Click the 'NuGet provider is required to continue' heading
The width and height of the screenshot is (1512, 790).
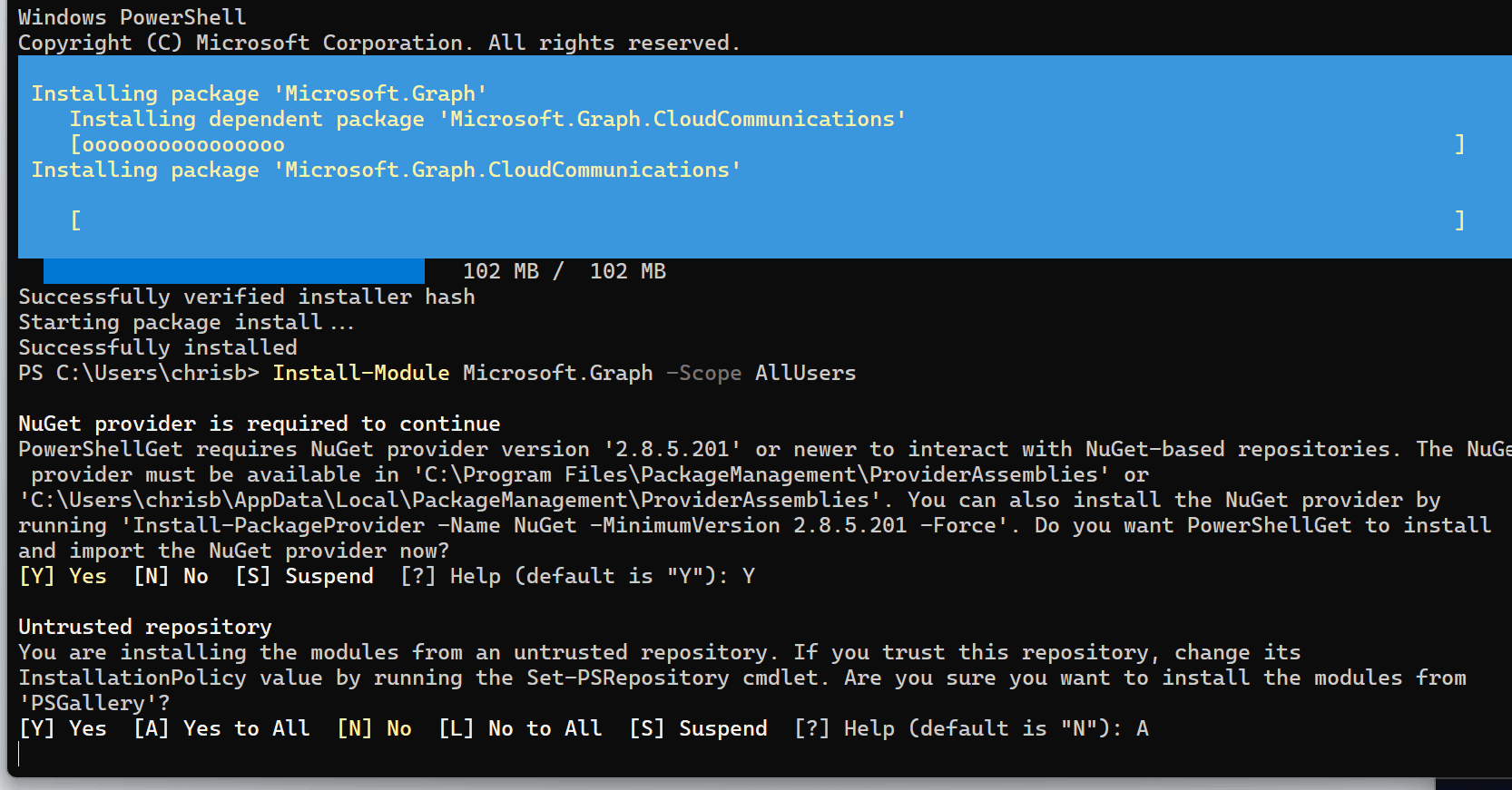coord(260,424)
